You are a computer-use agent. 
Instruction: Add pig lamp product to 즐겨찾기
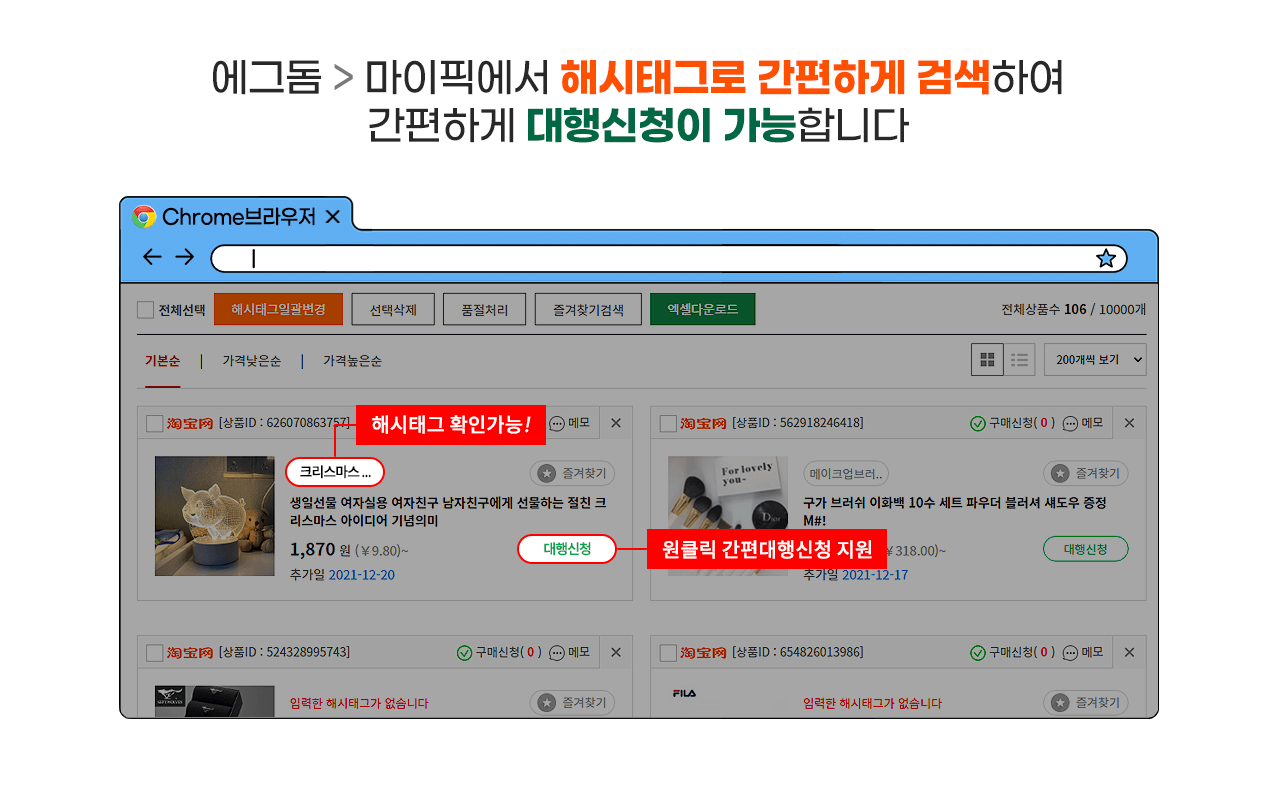(x=572, y=474)
